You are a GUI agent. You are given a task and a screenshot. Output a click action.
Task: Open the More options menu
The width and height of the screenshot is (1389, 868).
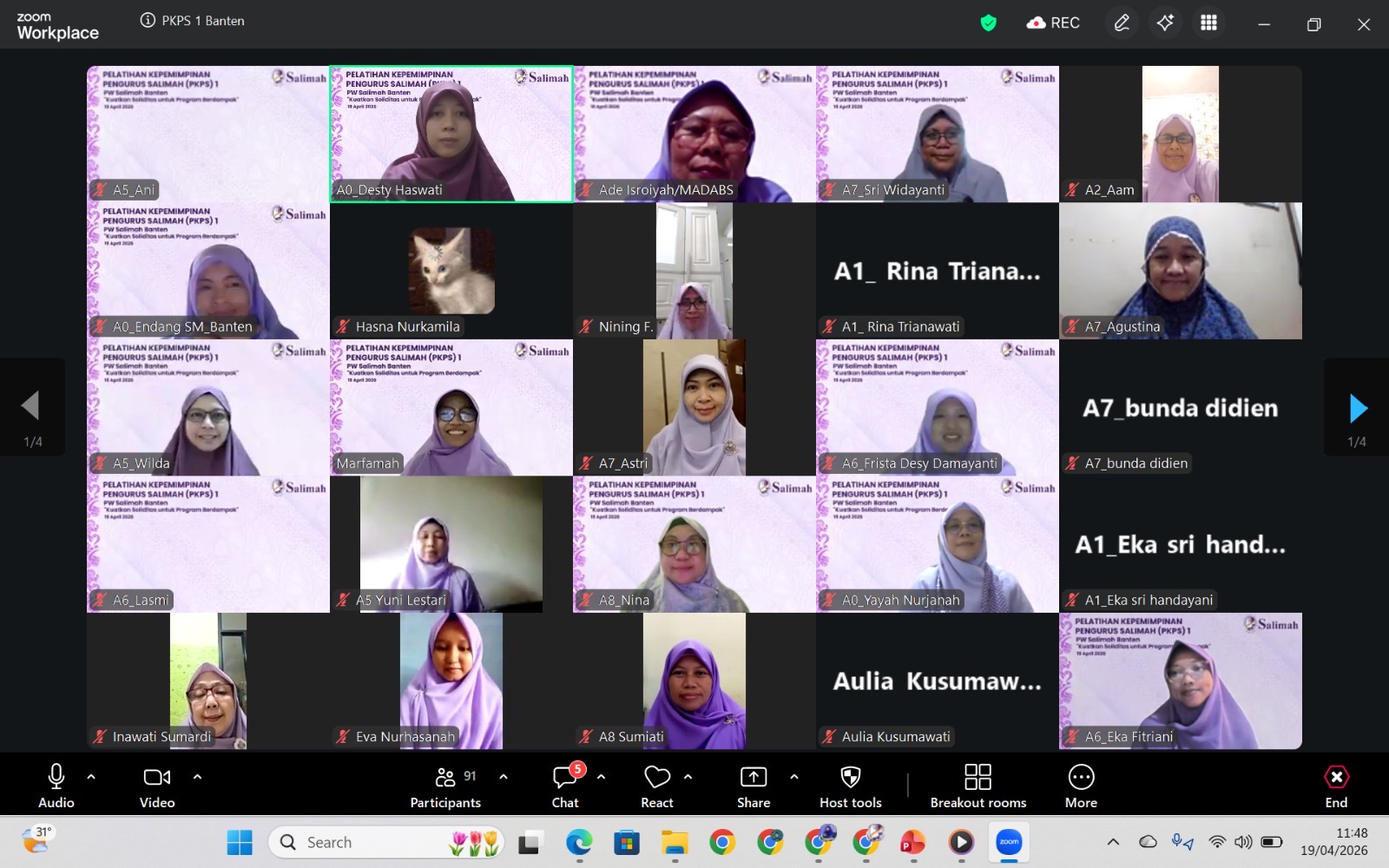coord(1081,786)
